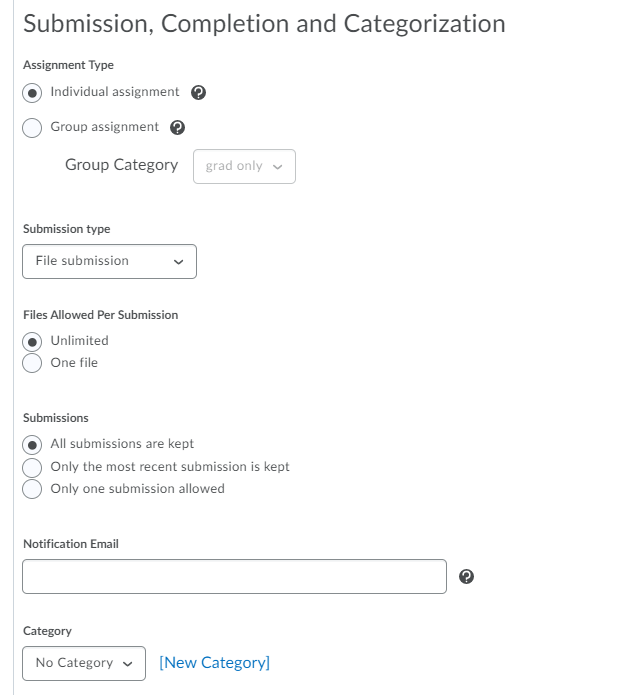635x695 pixels.
Task: Click the Only one submission allowed label
Action: [x=137, y=488]
